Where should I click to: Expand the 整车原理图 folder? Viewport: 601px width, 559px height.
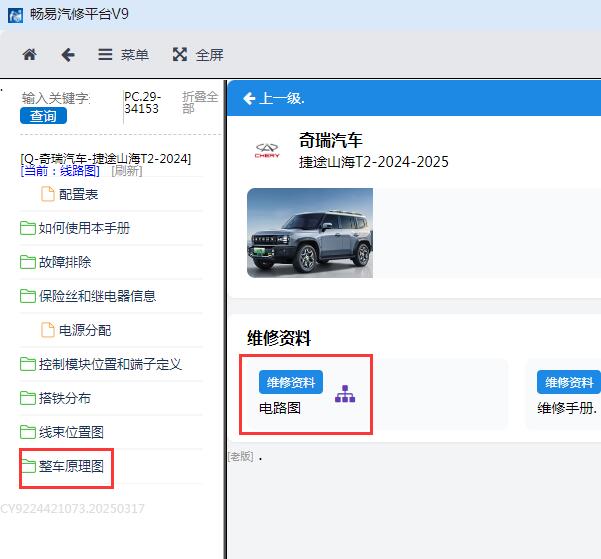pos(62,466)
